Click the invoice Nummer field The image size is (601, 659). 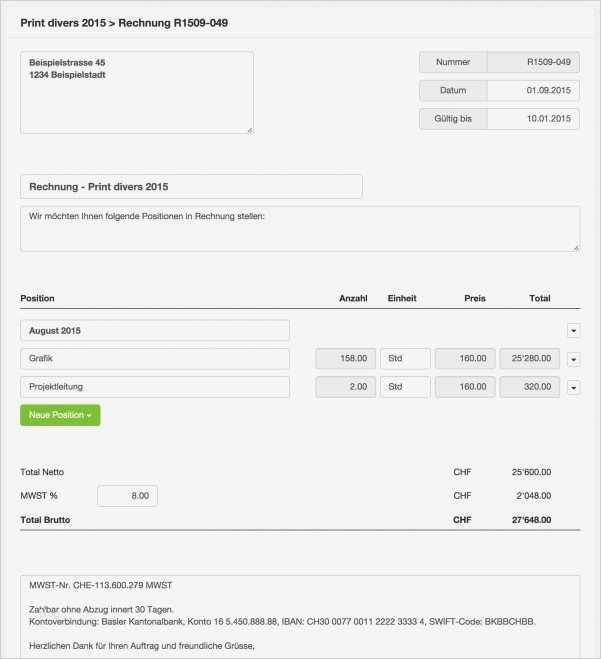point(533,62)
